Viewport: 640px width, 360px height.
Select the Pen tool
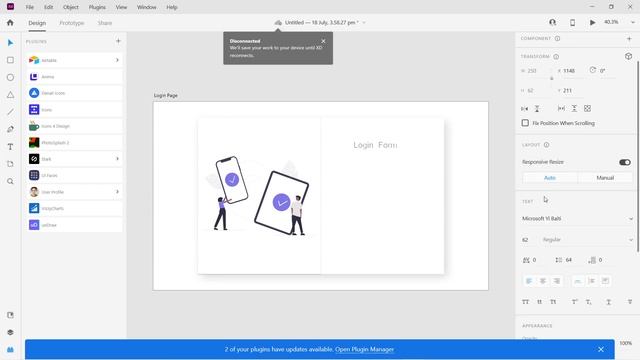(x=11, y=129)
